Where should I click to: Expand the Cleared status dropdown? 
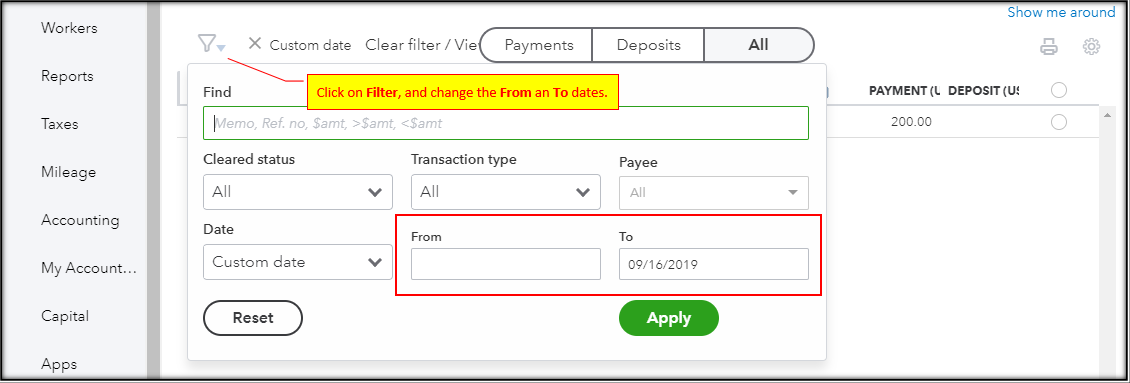pos(298,192)
